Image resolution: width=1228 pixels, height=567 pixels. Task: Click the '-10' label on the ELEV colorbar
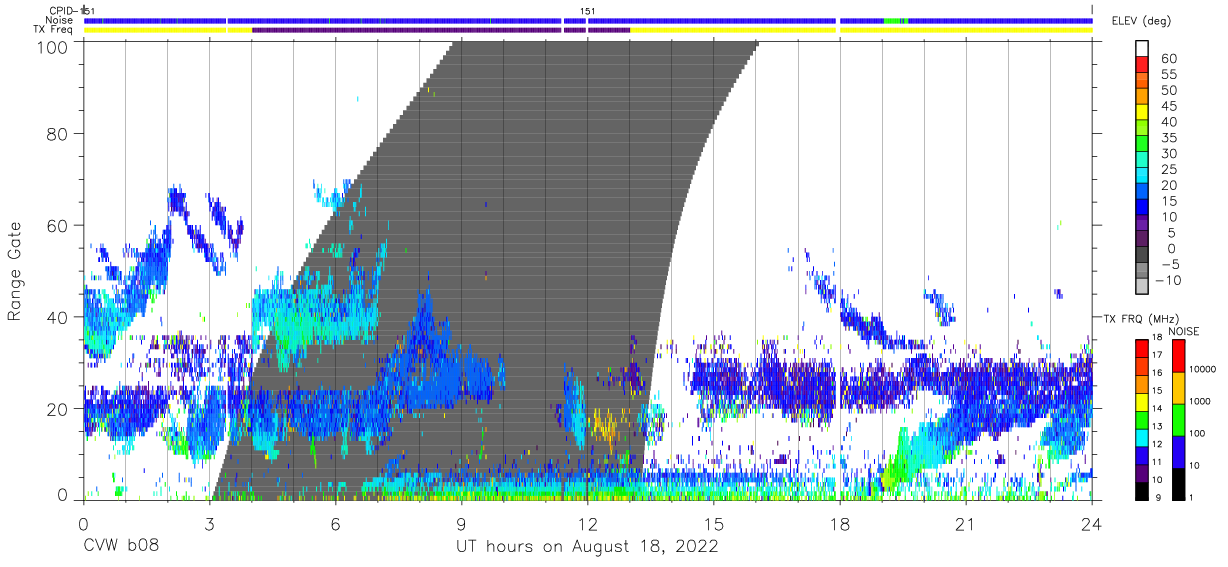point(1169,280)
